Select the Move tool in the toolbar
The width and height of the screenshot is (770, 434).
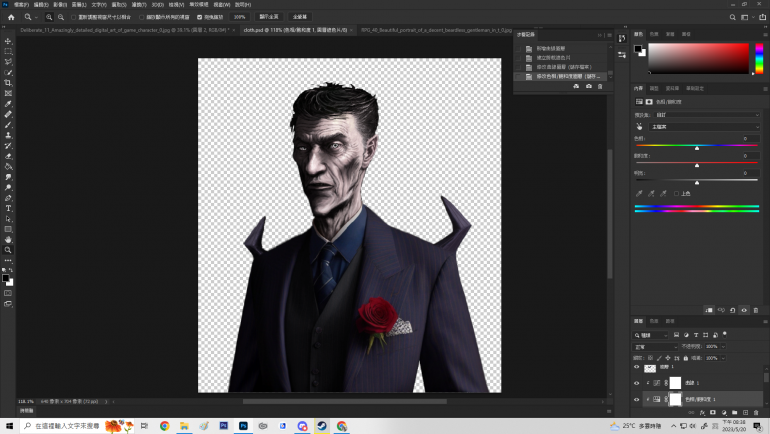[8, 41]
